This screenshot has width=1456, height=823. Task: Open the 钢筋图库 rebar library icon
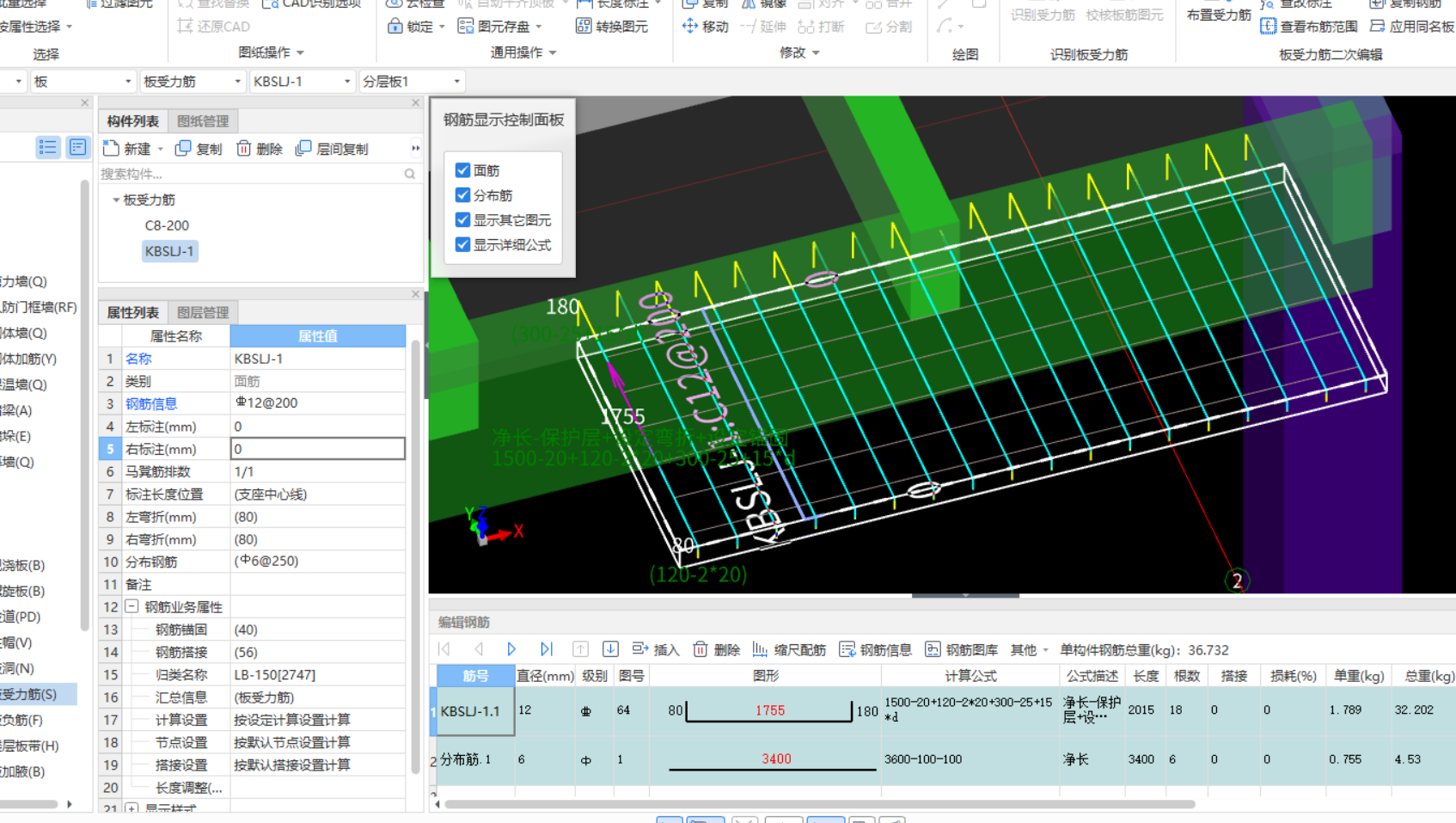coord(933,649)
